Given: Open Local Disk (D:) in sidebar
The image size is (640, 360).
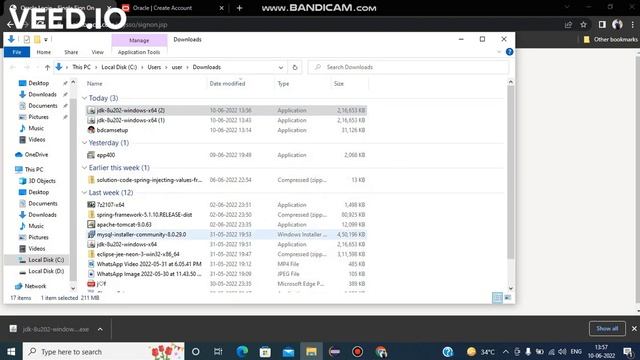Looking at the screenshot, I should click(46, 271).
